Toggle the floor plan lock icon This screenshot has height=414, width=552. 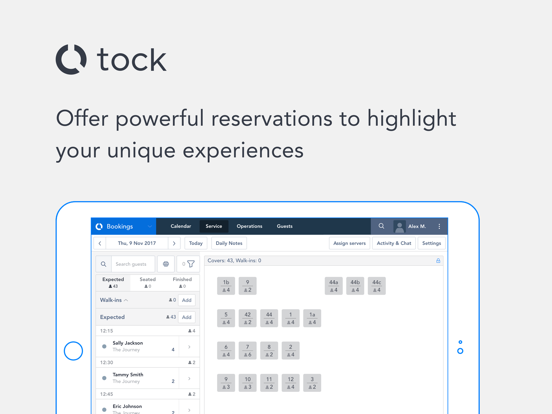[438, 261]
